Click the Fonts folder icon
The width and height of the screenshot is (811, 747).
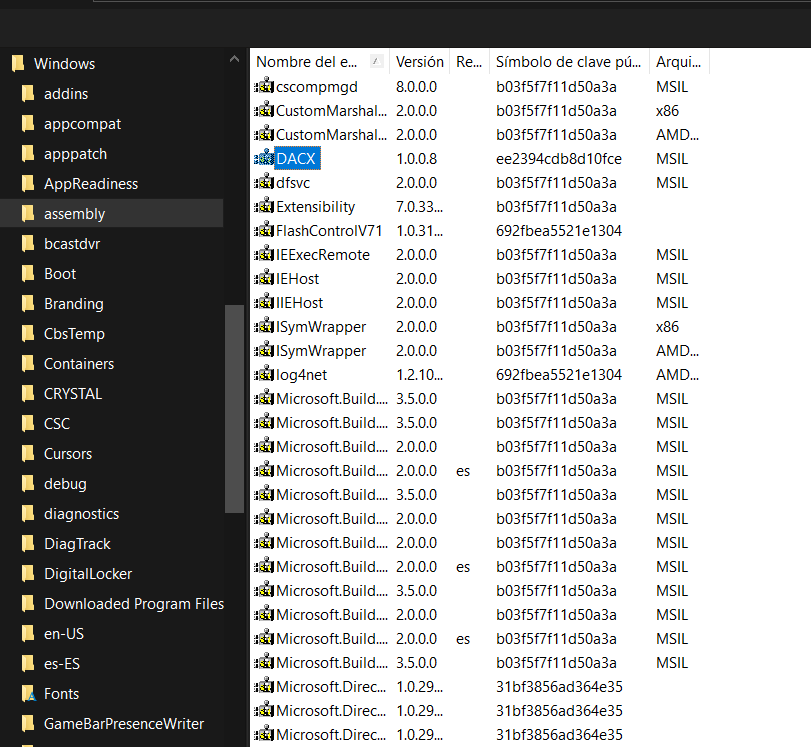tap(28, 694)
